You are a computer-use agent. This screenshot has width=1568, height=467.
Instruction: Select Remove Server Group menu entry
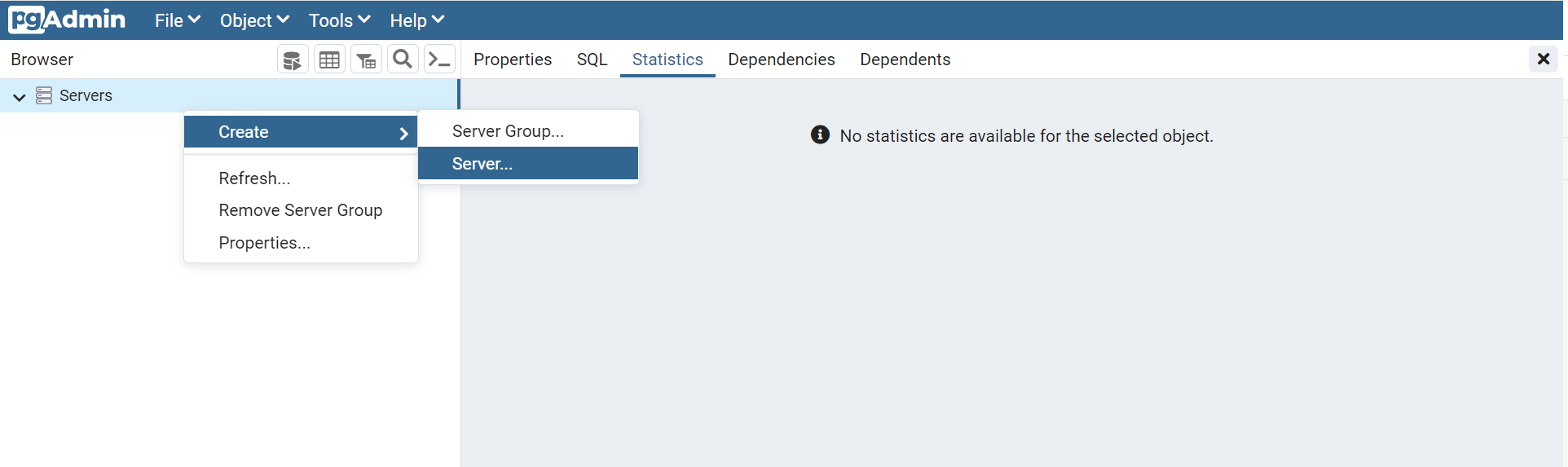[300, 210]
